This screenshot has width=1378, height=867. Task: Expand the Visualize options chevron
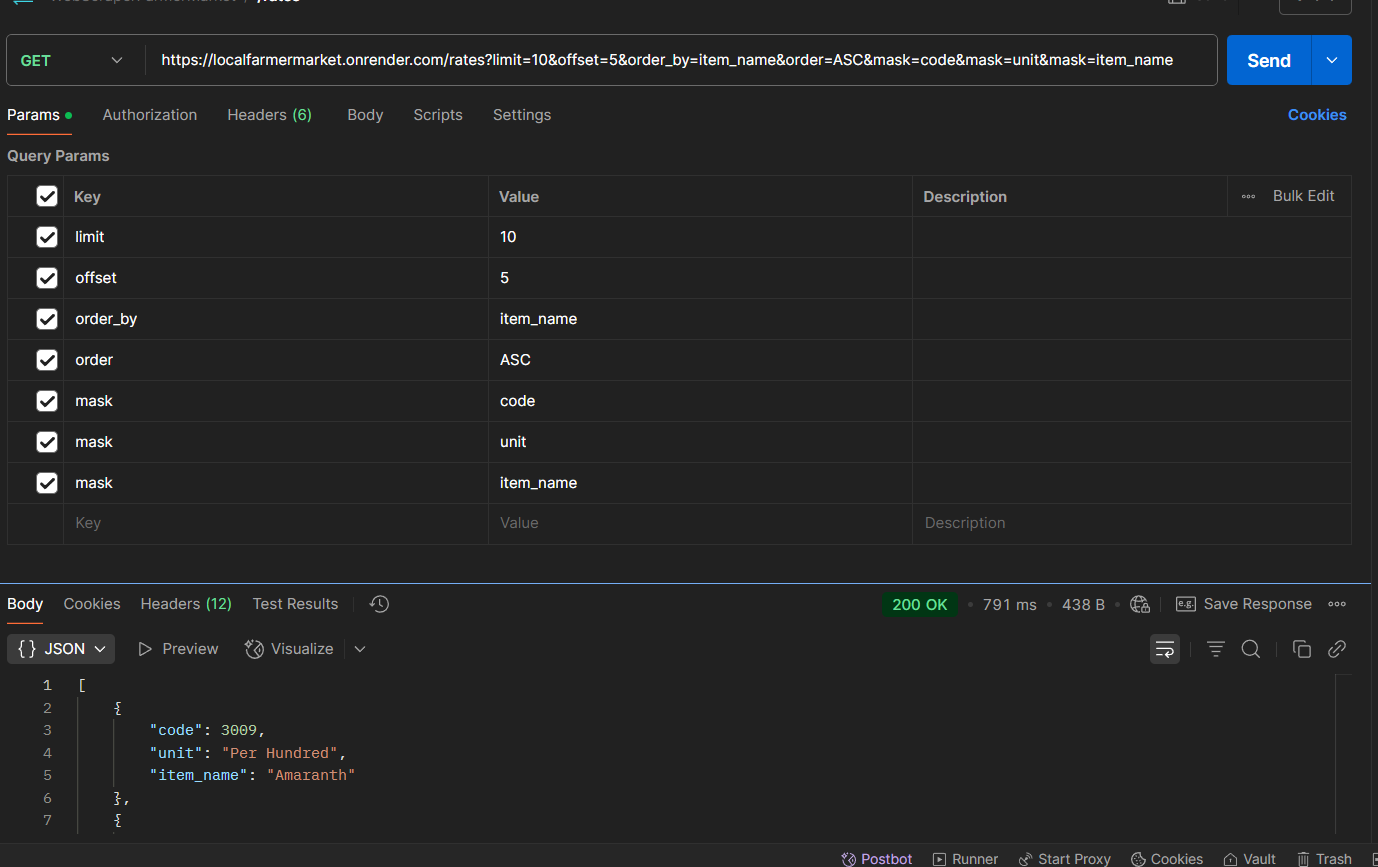click(x=360, y=649)
